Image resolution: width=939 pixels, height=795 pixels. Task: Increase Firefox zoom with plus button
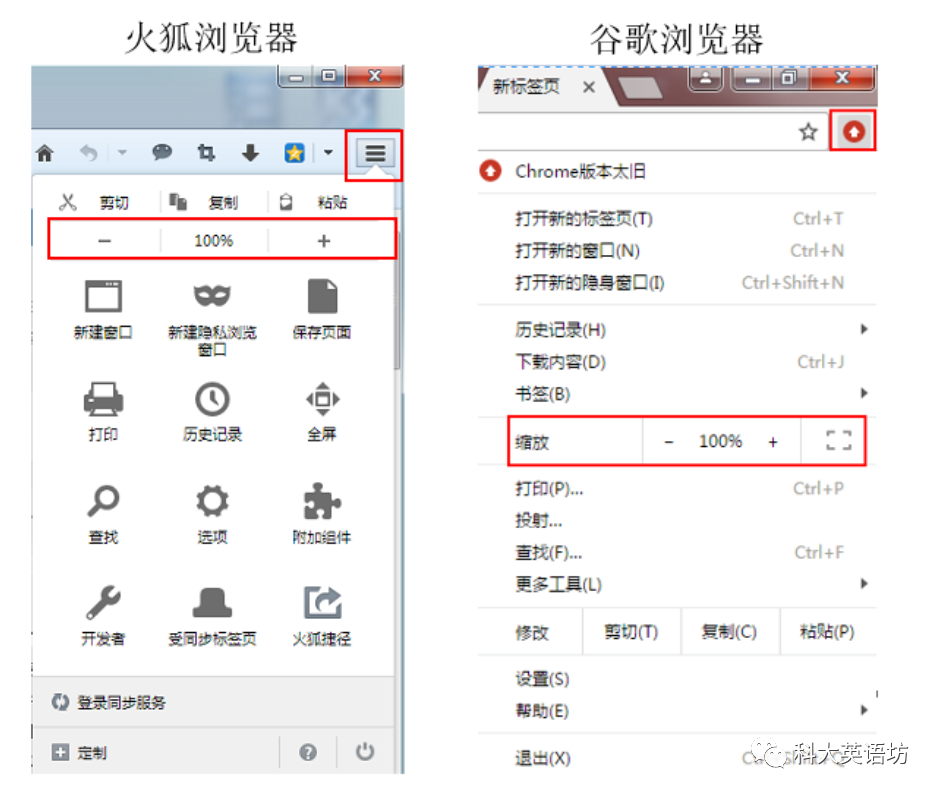323,241
